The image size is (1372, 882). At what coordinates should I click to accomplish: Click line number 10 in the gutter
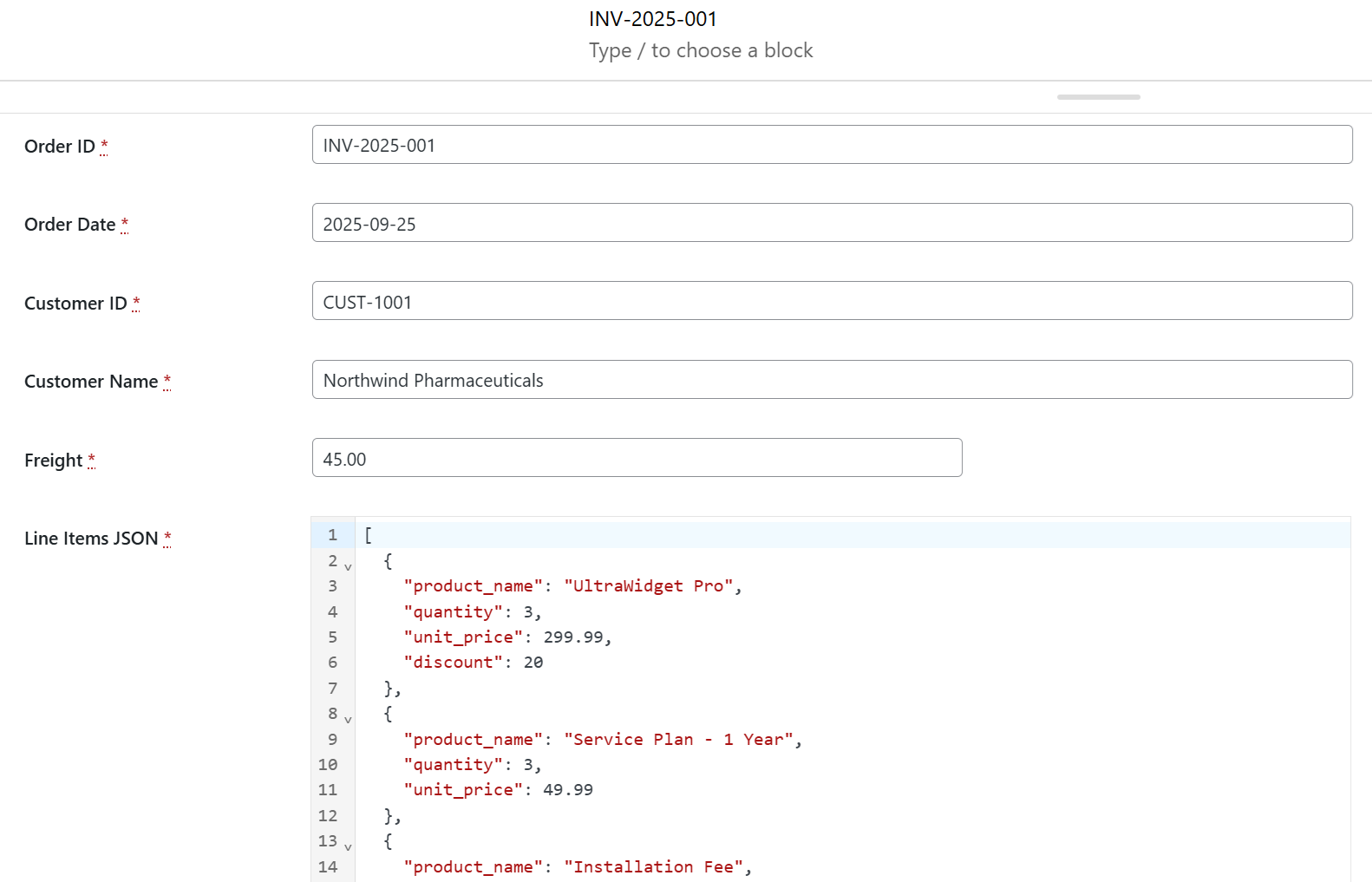[x=328, y=765]
